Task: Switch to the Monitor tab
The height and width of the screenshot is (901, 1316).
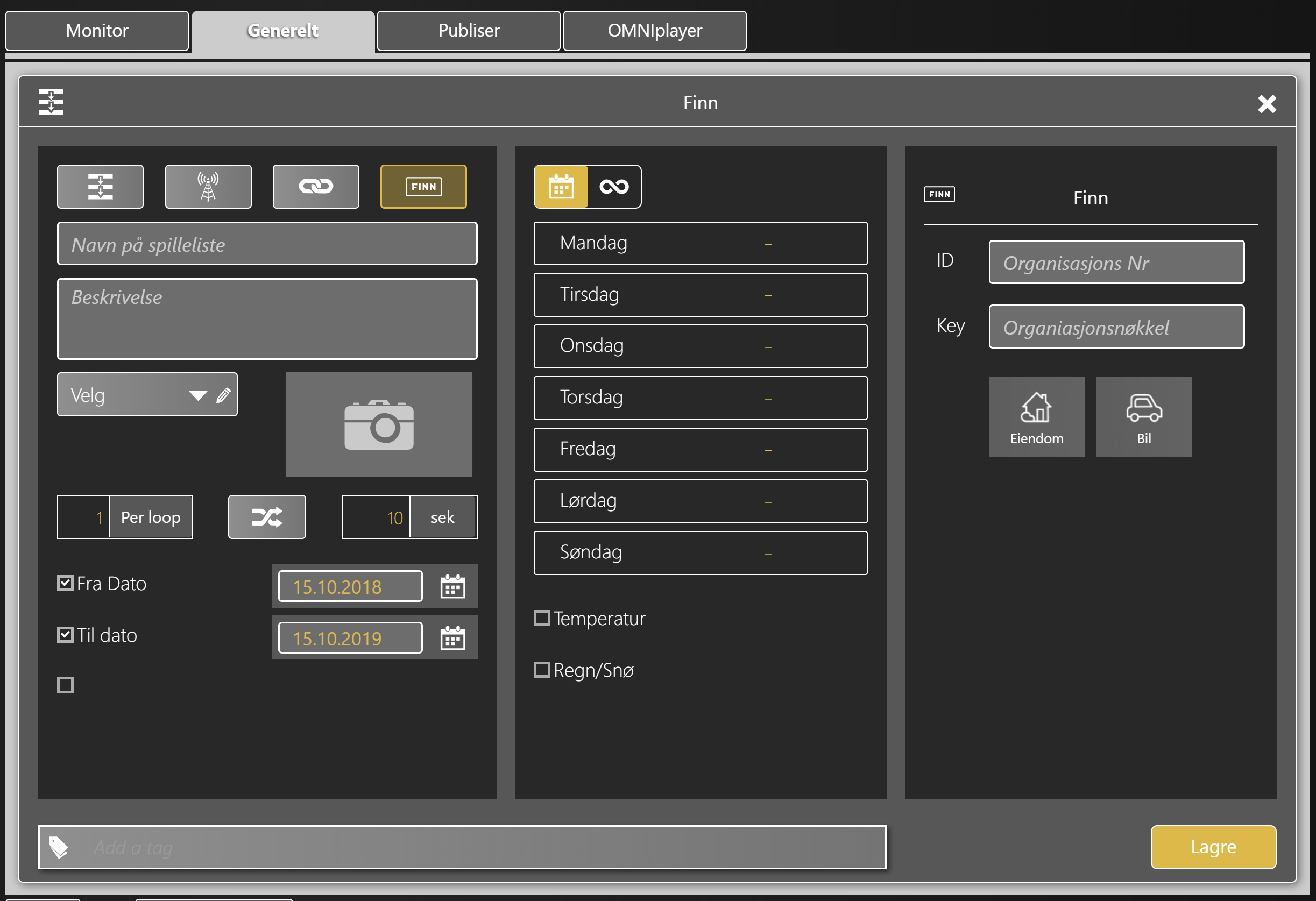Action: 97,31
